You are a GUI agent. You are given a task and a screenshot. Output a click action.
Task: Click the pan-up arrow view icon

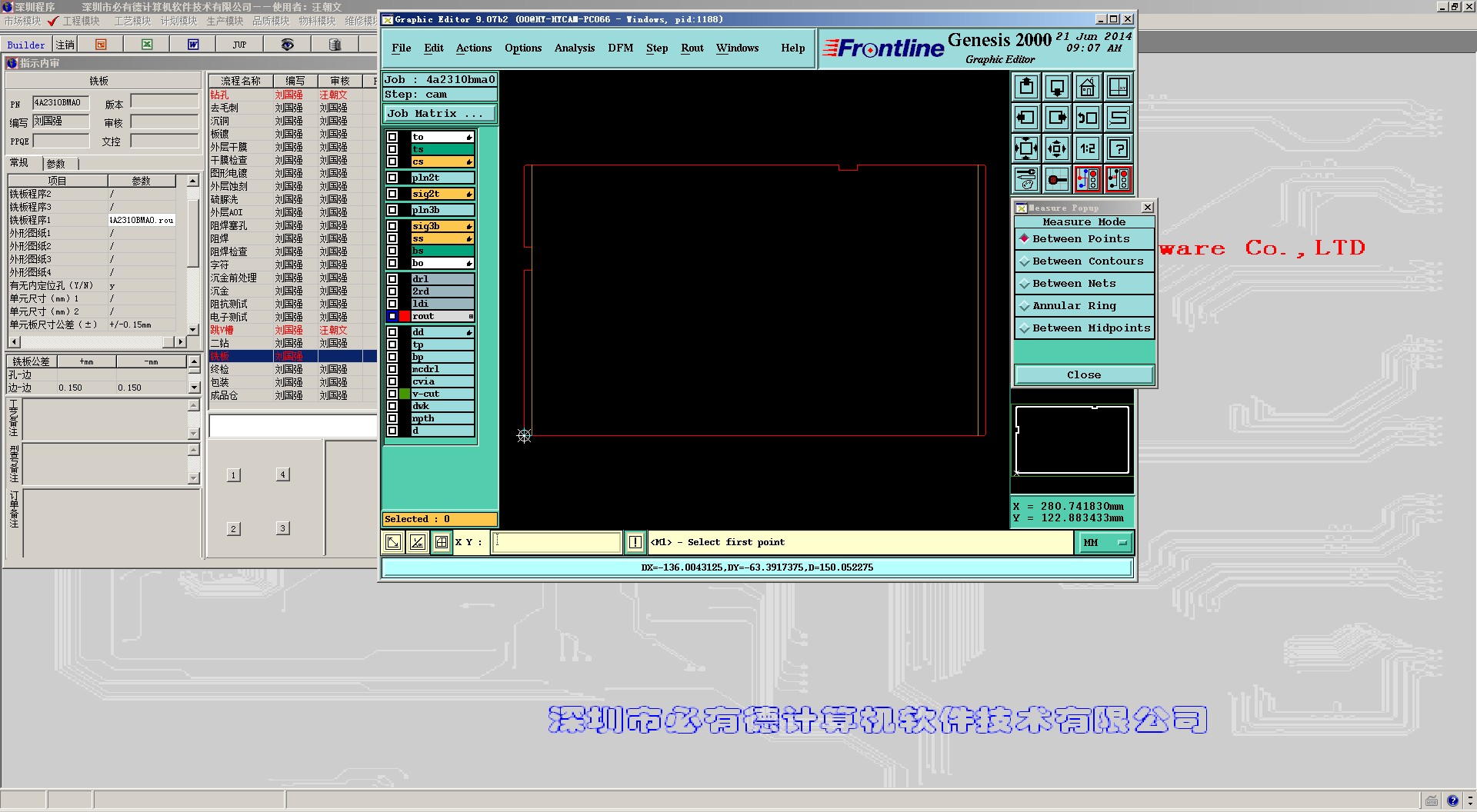pos(1026,88)
